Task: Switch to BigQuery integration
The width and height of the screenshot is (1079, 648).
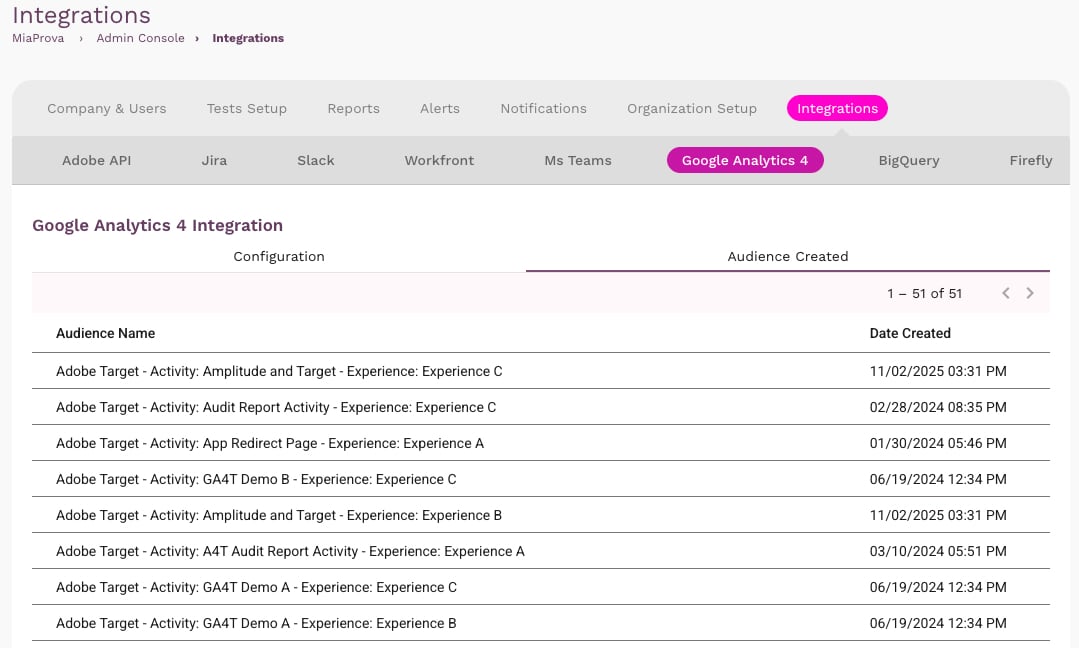Action: point(909,160)
